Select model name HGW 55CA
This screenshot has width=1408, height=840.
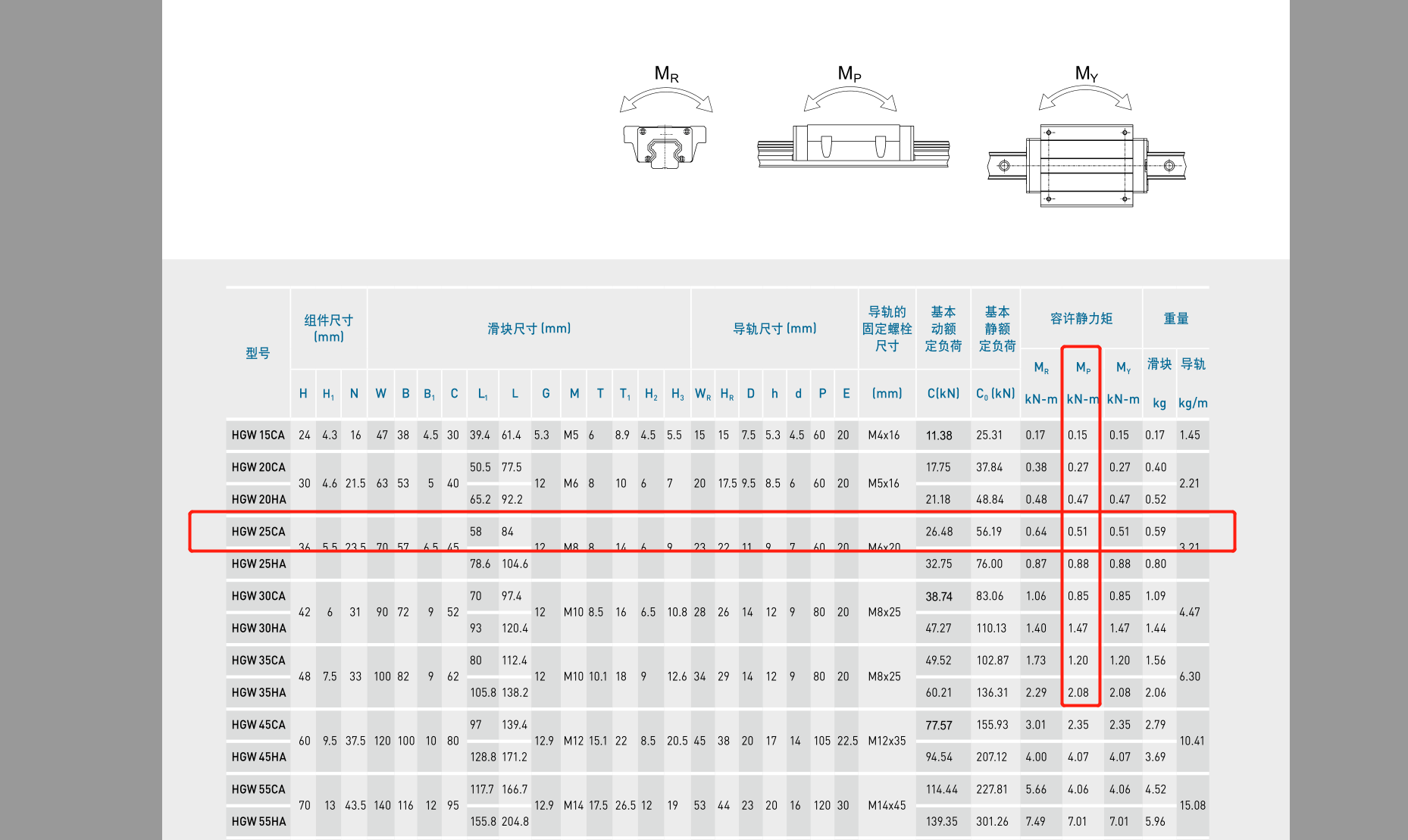[x=258, y=789]
